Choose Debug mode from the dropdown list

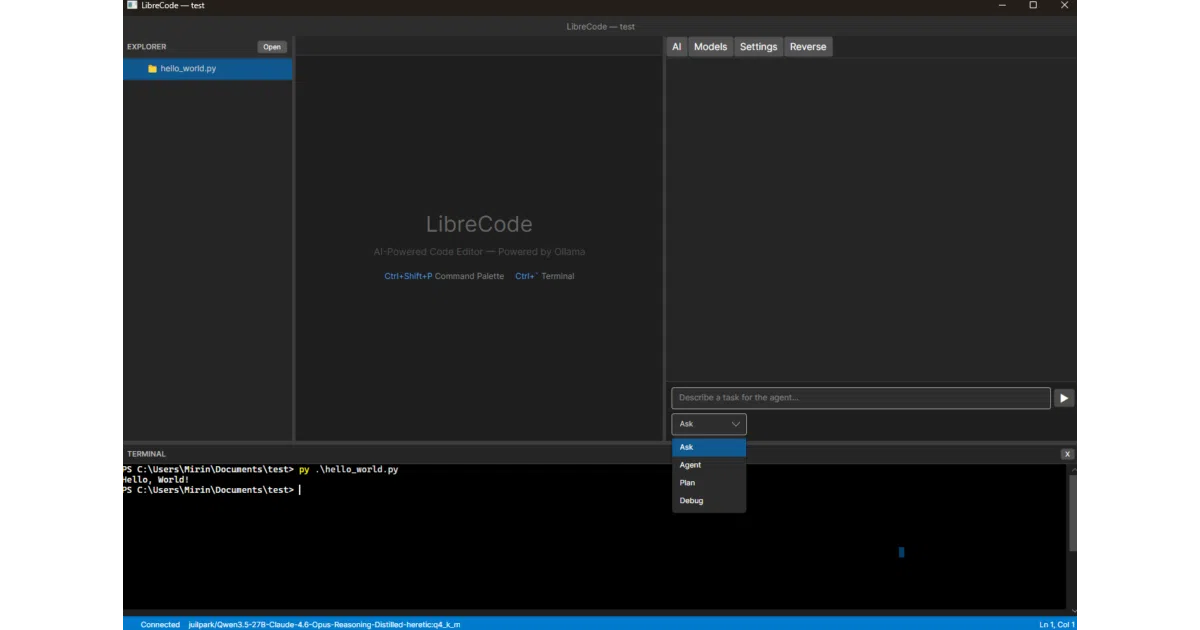pyautogui.click(x=709, y=501)
